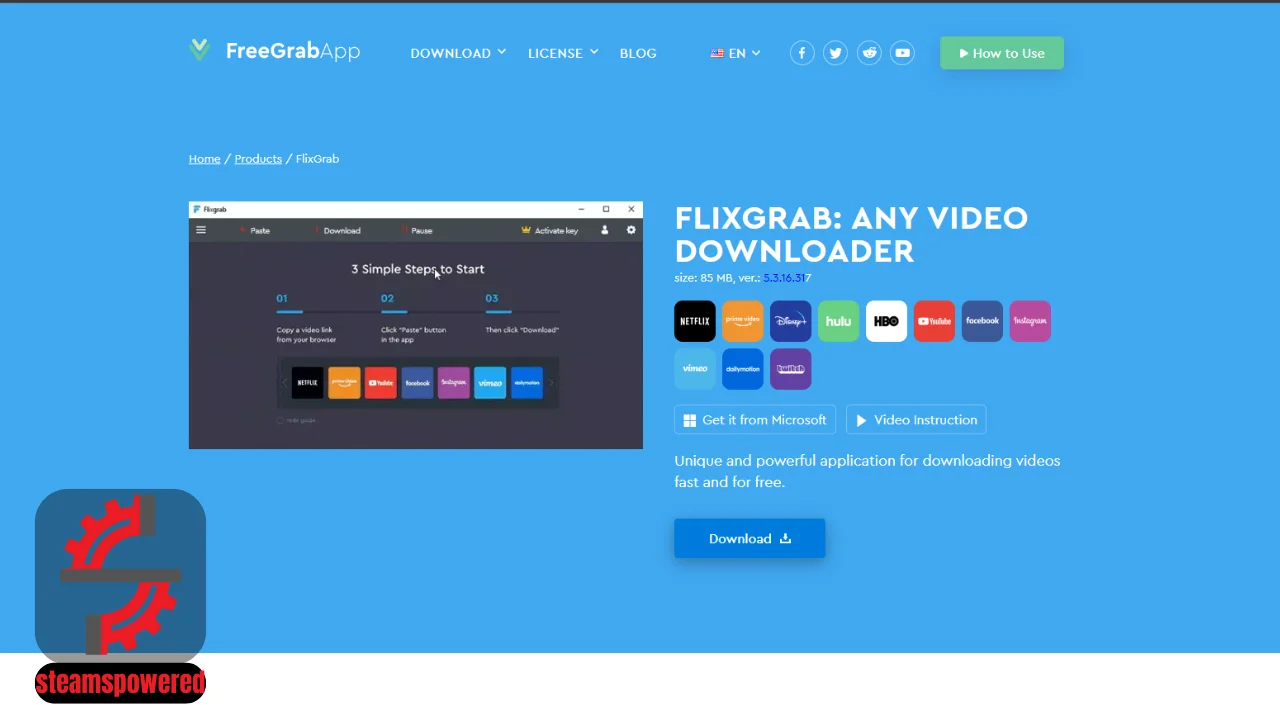Image resolution: width=1280 pixels, height=720 pixels.
Task: Click settings gear in FlixGrab app preview
Action: [631, 230]
